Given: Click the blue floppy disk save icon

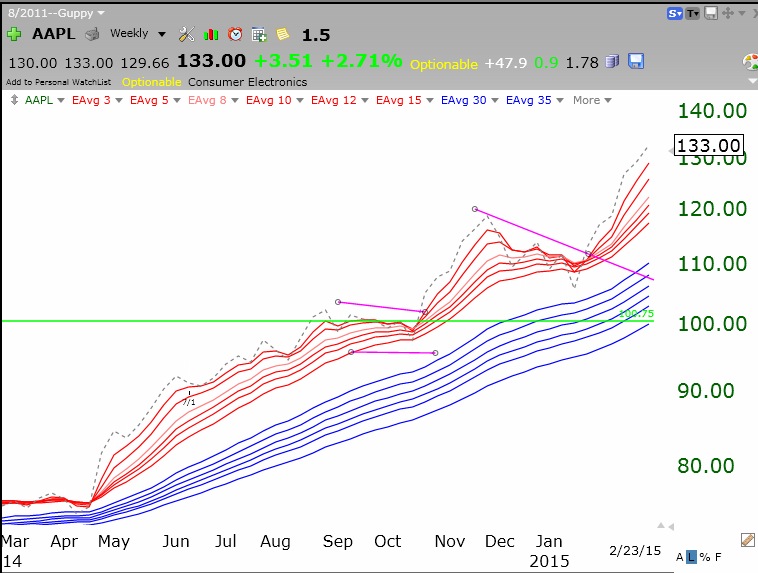Looking at the screenshot, I should click(636, 61).
